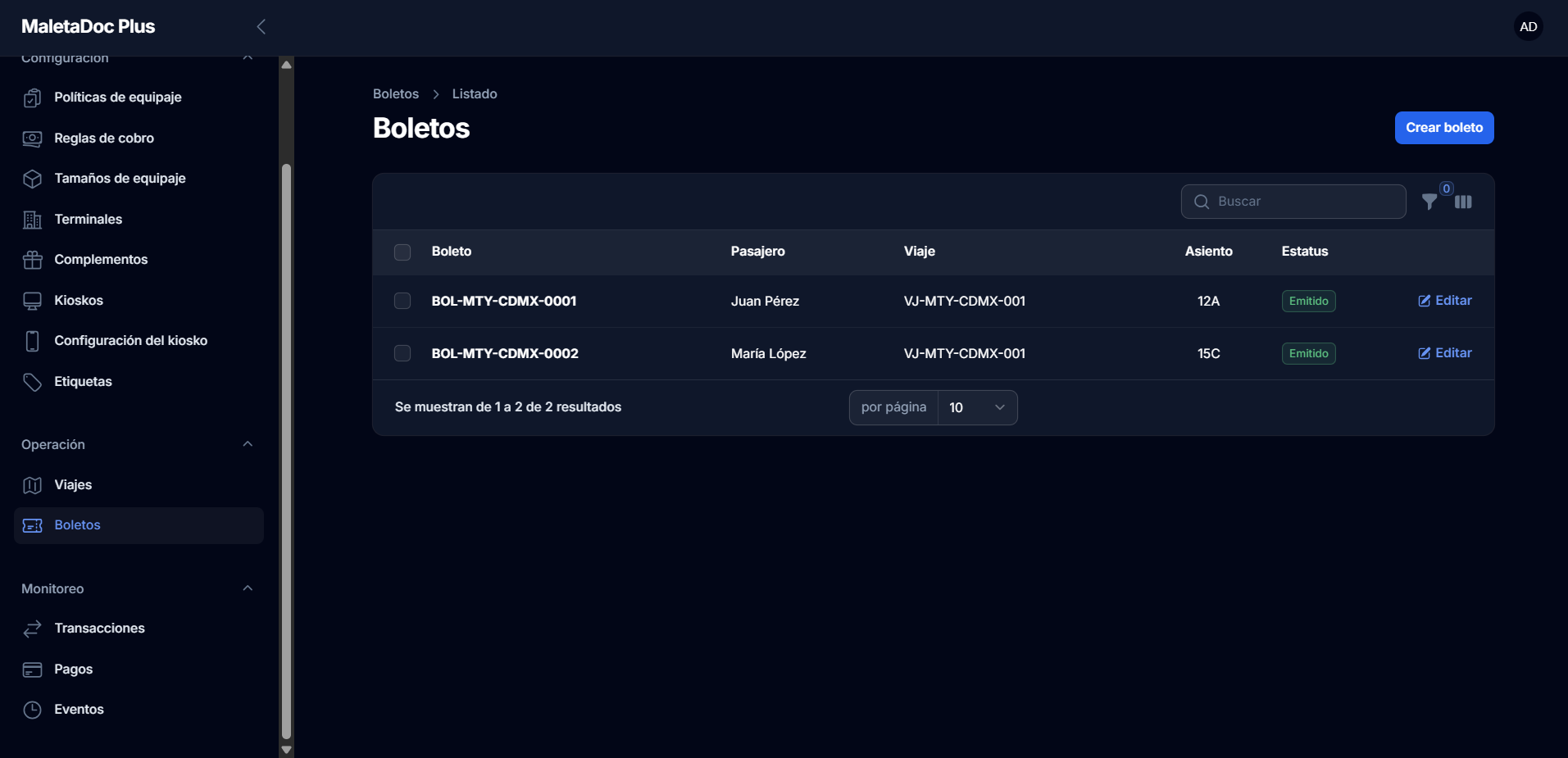Viewport: 1568px width, 758px height.
Task: Check the BOL-MTY-CDMX-0002 row checkbox
Action: (x=402, y=353)
